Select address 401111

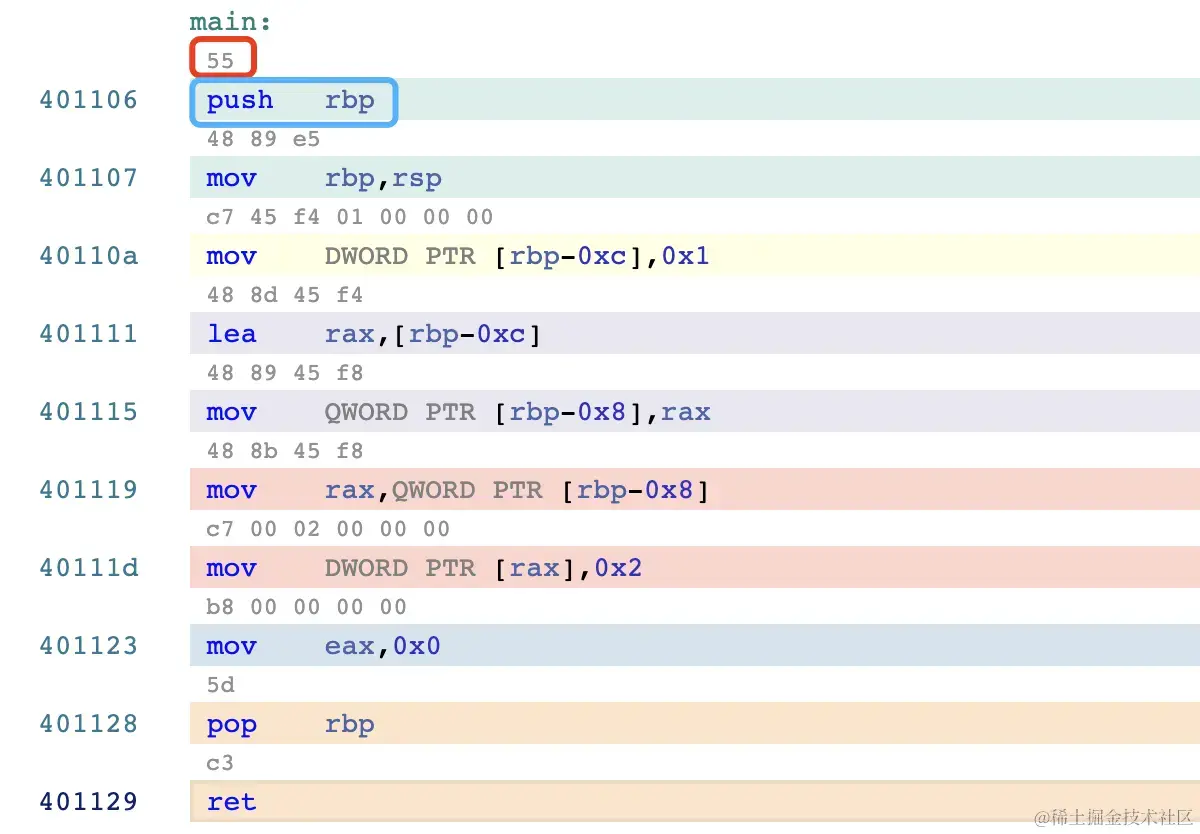pos(89,334)
